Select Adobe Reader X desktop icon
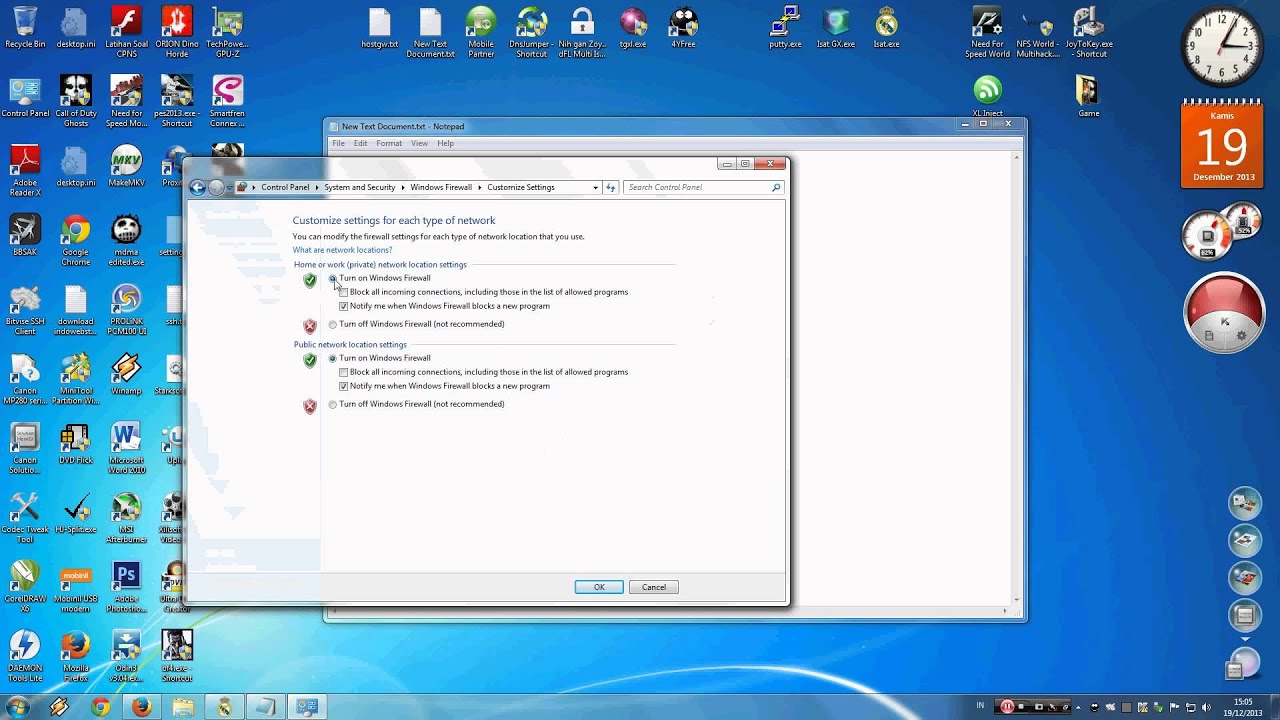Screen dimensions: 1280x720 coord(25,171)
